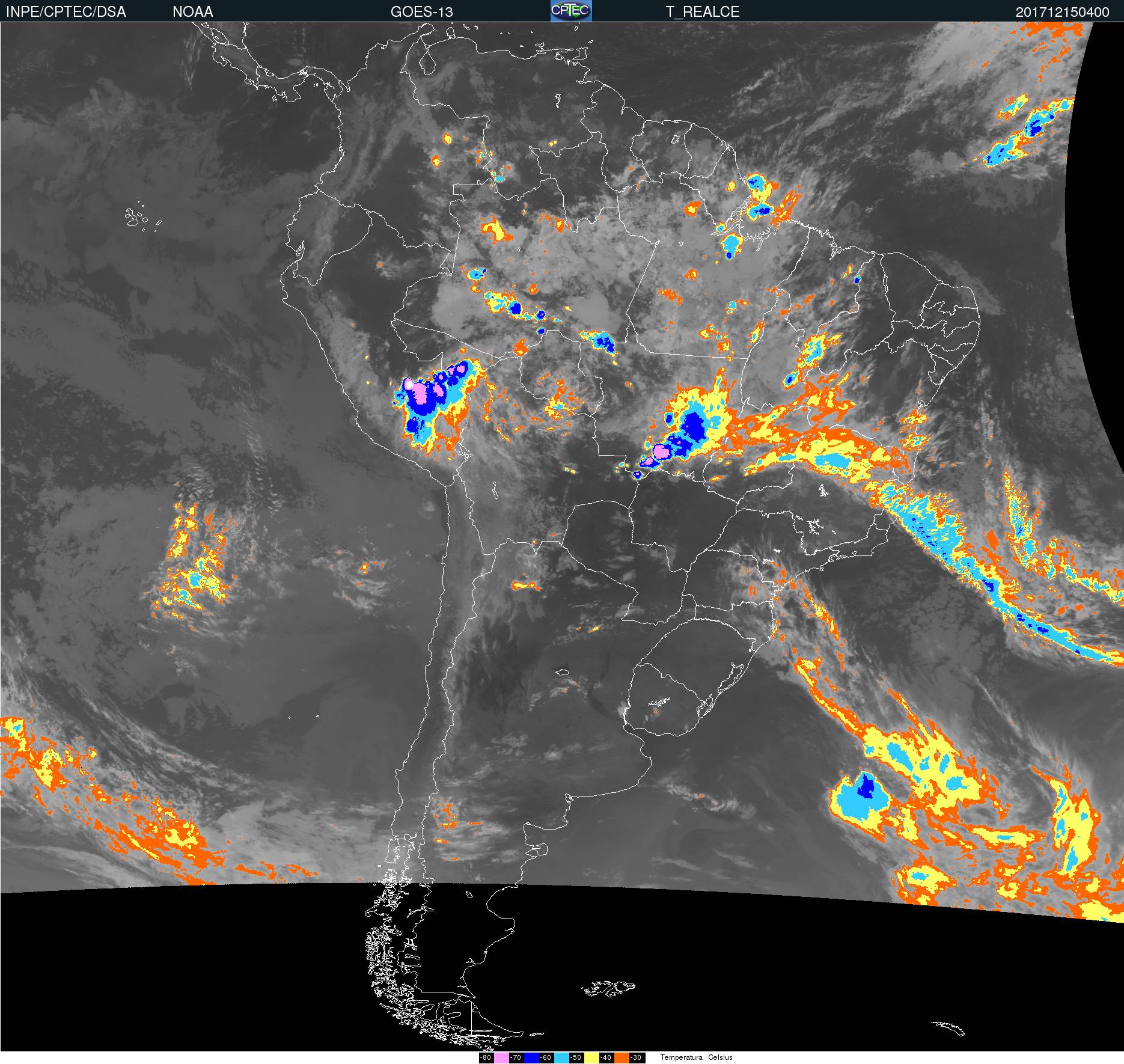The image size is (1124, 1064).
Task: Click the -60 legend value
Action: (x=546, y=1057)
